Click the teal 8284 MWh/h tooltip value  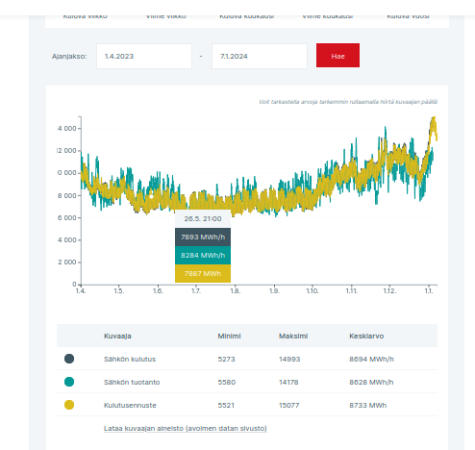click(x=203, y=255)
